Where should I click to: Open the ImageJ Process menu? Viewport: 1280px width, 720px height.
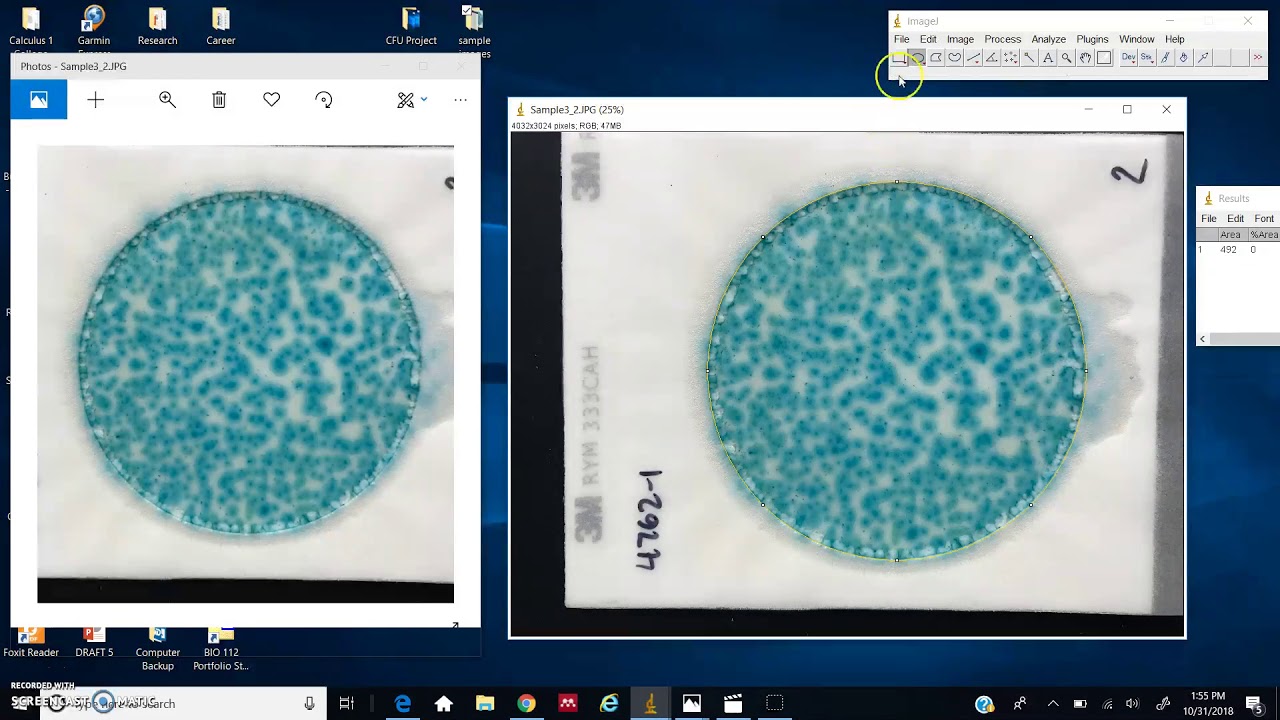1002,39
